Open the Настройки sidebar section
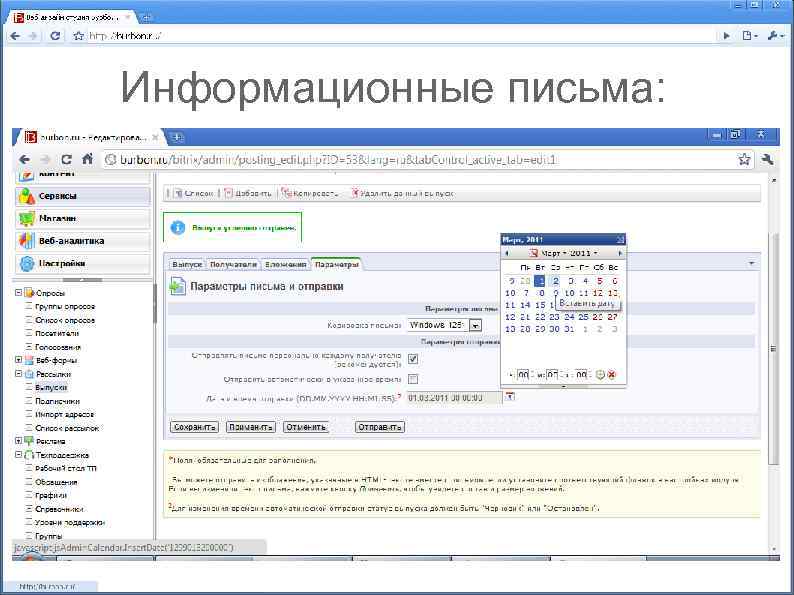Screen dimensions: 794x595 coord(83,263)
